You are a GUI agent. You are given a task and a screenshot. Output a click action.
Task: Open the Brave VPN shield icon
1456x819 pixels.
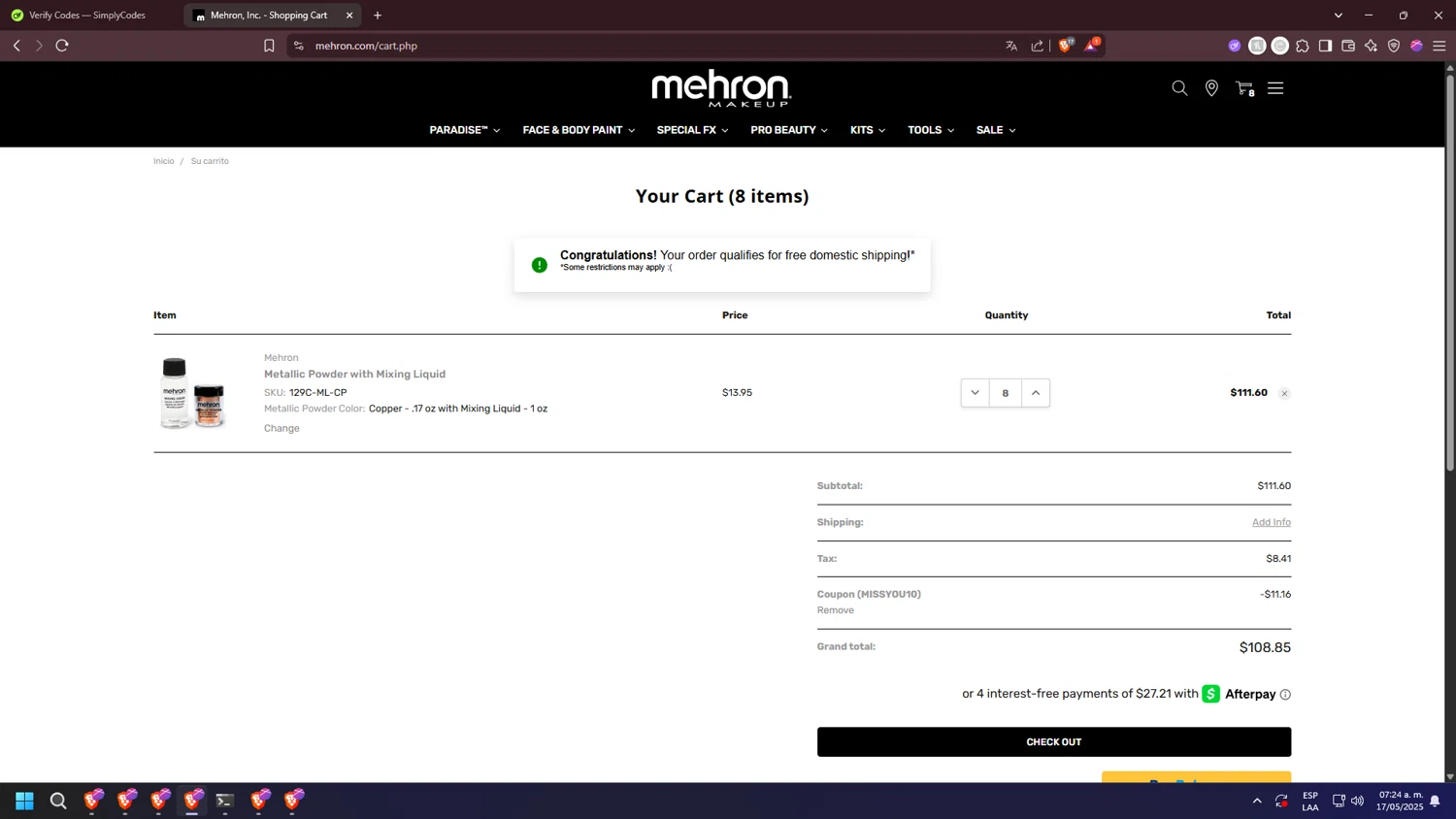(1394, 46)
